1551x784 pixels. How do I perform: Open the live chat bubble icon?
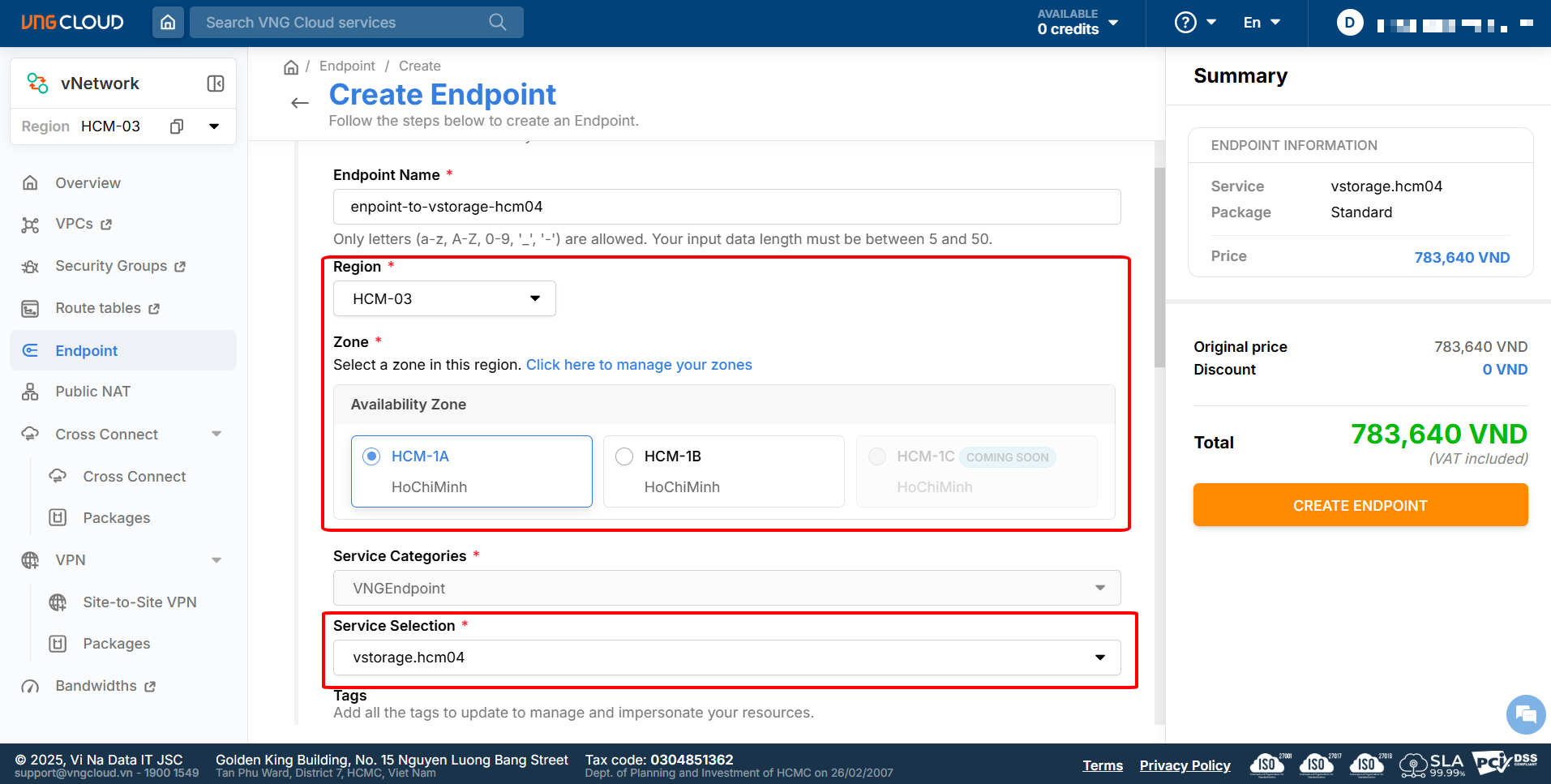pyautogui.click(x=1525, y=714)
